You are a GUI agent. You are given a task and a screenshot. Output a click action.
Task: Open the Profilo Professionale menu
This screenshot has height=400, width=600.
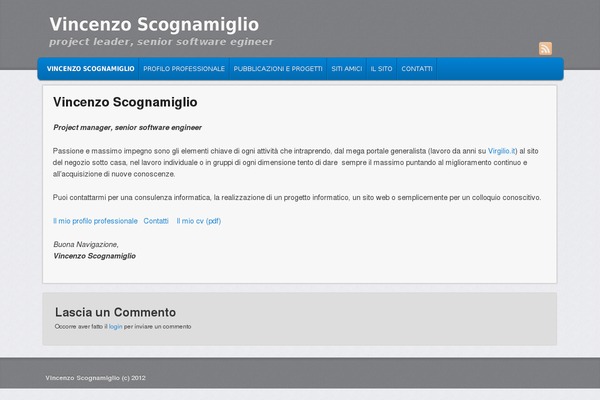[184, 69]
